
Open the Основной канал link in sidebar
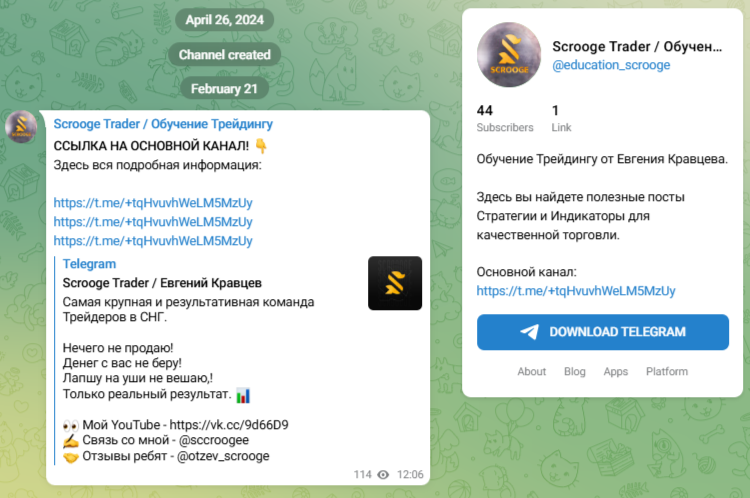[x=576, y=291]
